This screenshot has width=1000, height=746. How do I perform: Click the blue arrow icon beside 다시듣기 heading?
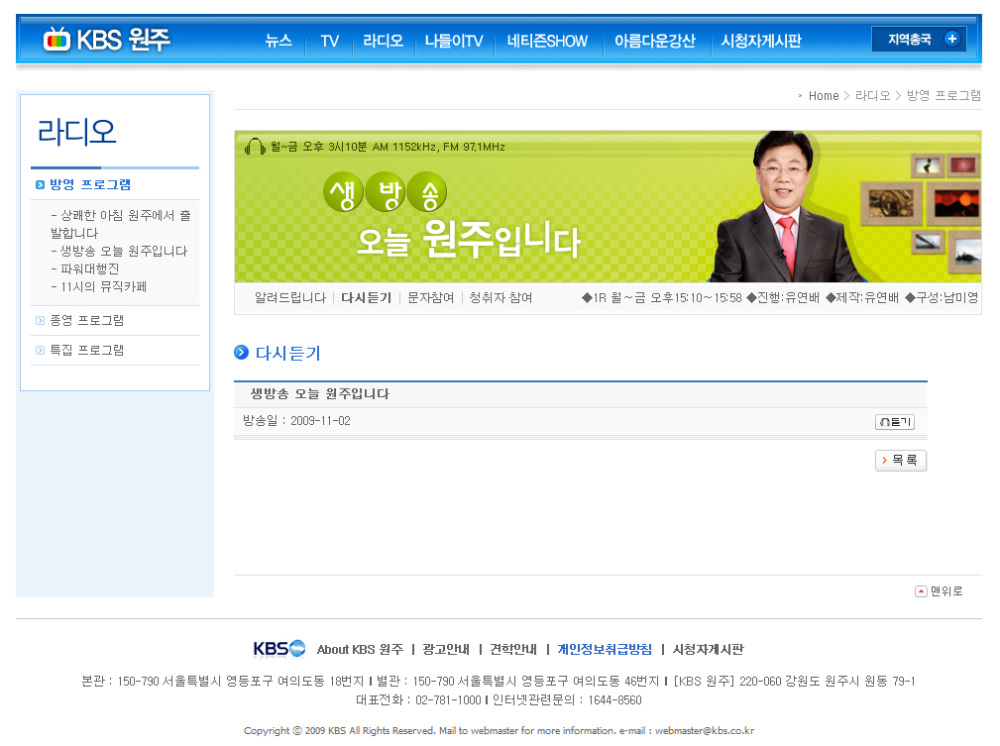click(240, 352)
